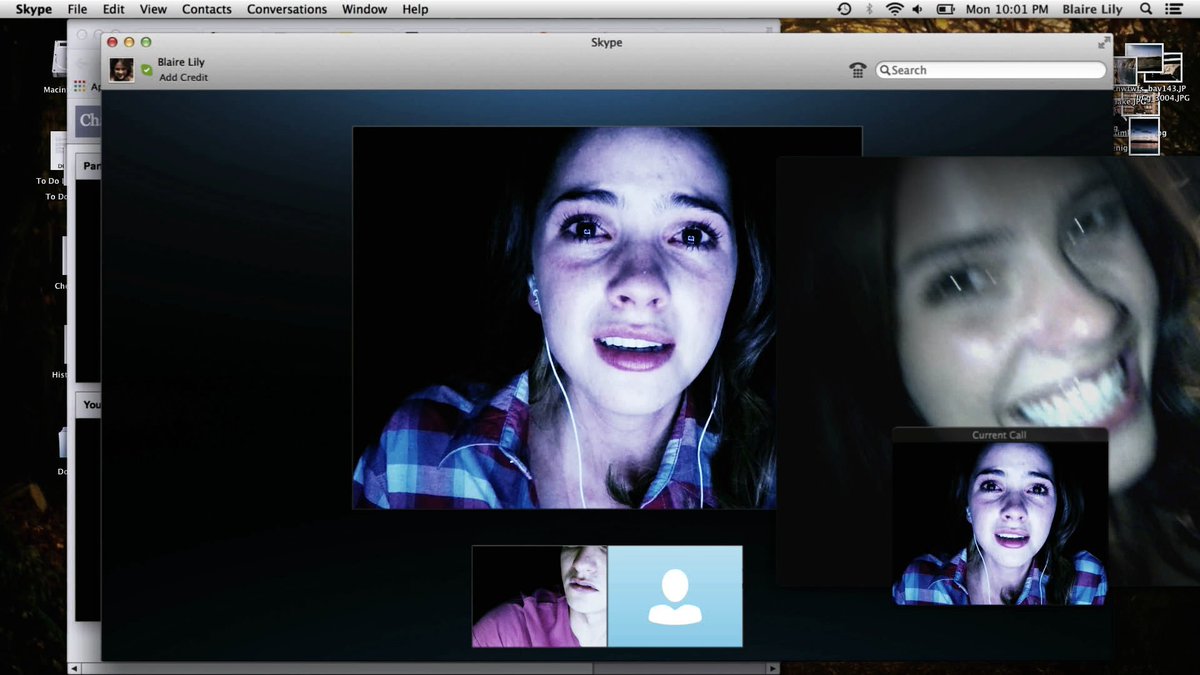Viewport: 1200px width, 675px height.
Task: Click the browser's right scroll arrow
Action: [772, 668]
